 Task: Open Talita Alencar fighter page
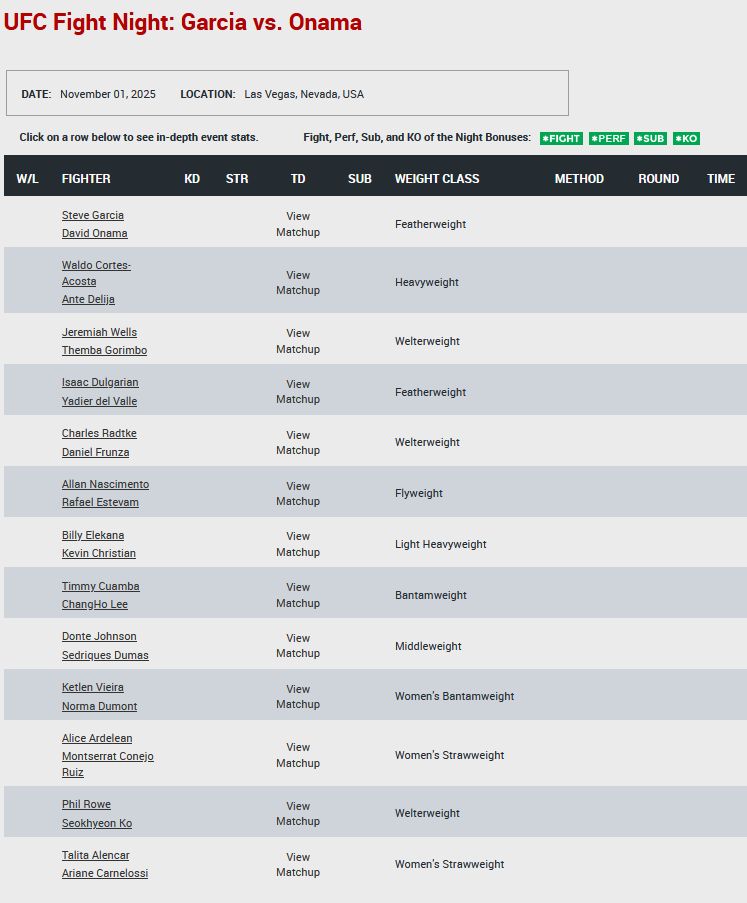point(96,855)
